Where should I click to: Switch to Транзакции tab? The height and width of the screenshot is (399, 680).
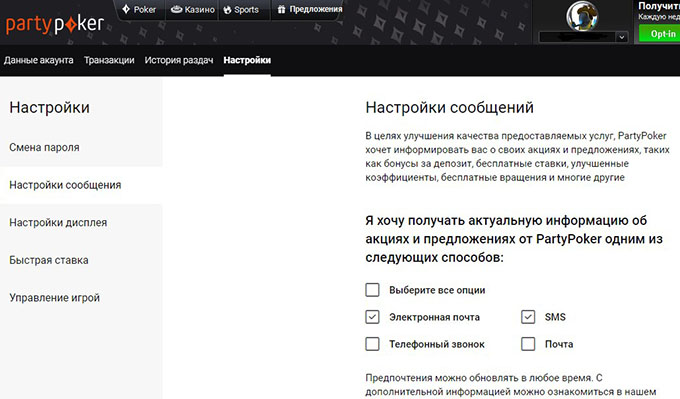109,60
